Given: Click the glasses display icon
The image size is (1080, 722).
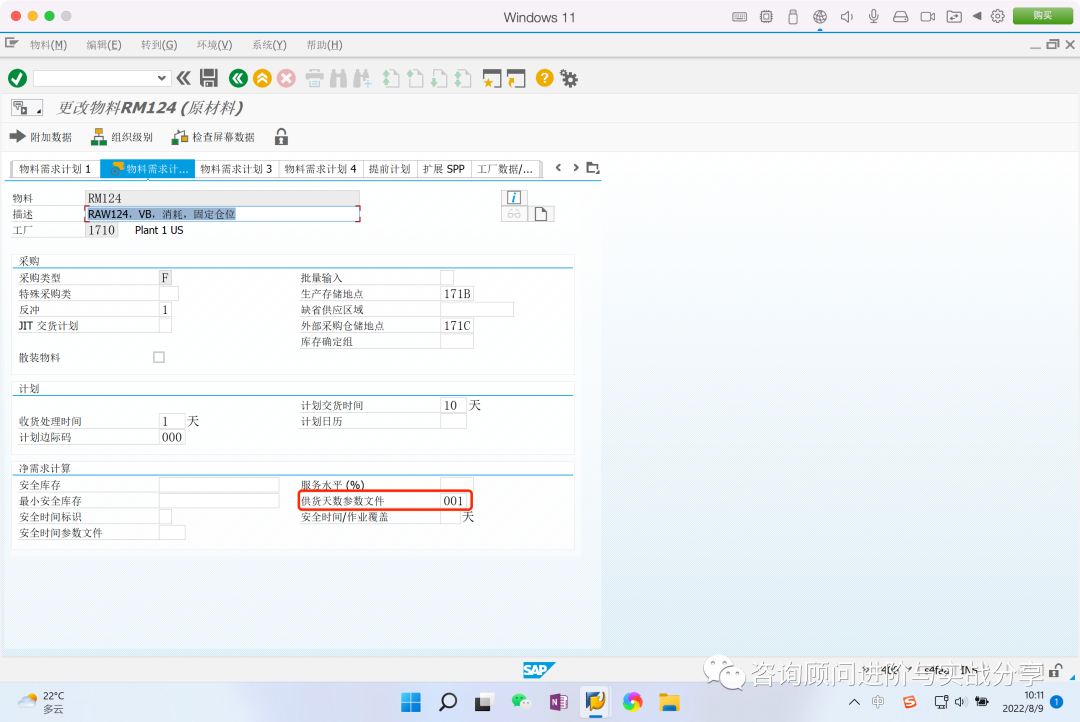Looking at the screenshot, I should 514,214.
